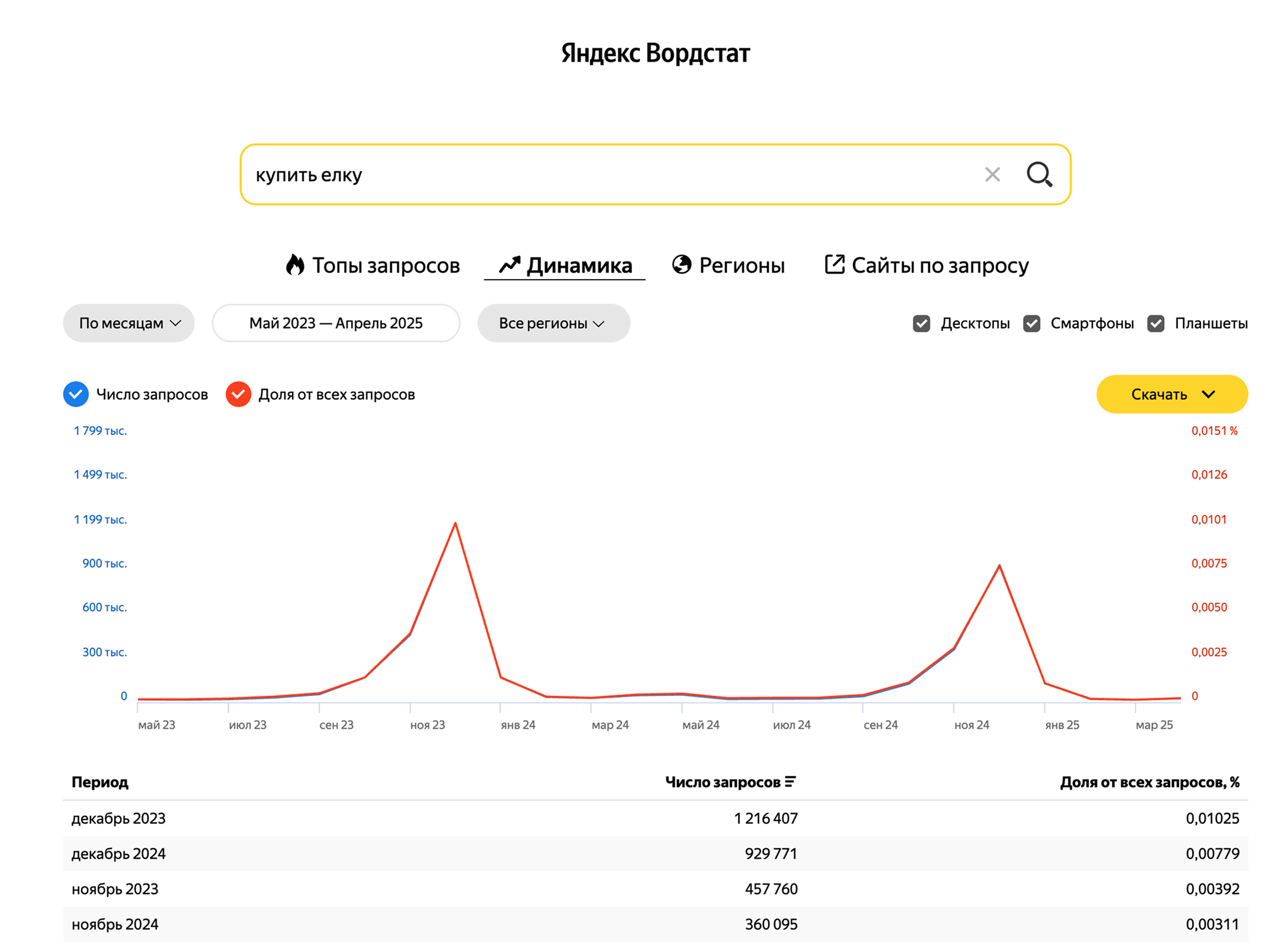Click the 0,0075 right axis label

coord(1209,563)
